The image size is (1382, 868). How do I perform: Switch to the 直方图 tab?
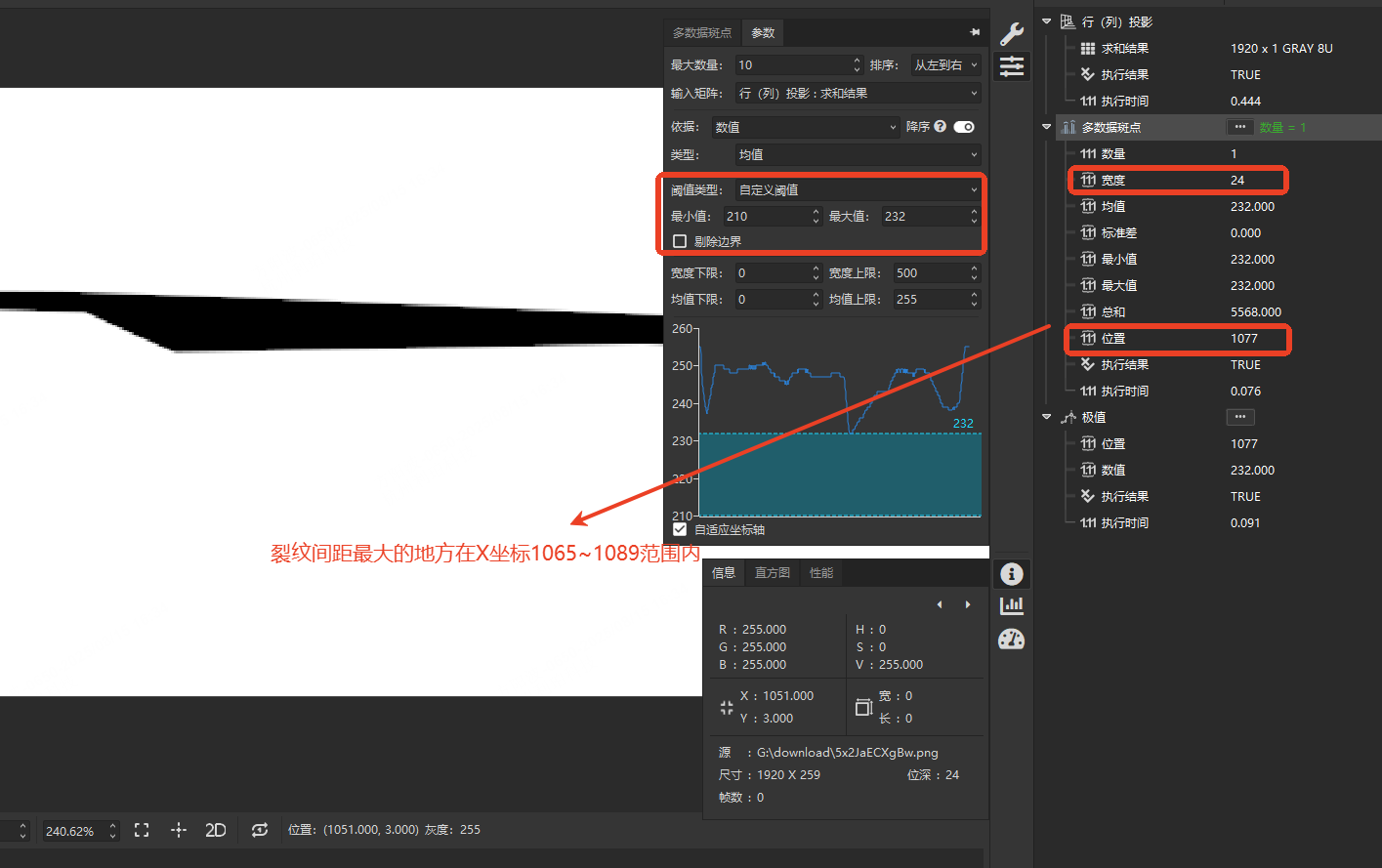click(x=772, y=573)
